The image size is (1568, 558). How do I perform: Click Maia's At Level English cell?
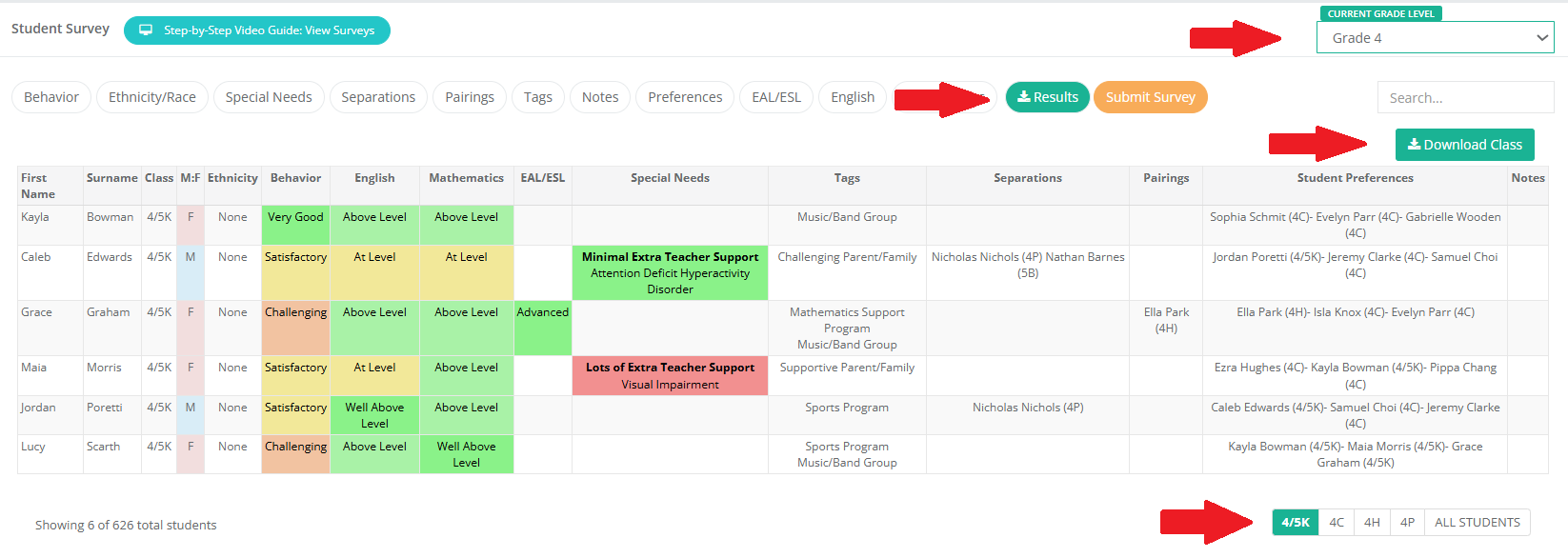click(x=374, y=375)
